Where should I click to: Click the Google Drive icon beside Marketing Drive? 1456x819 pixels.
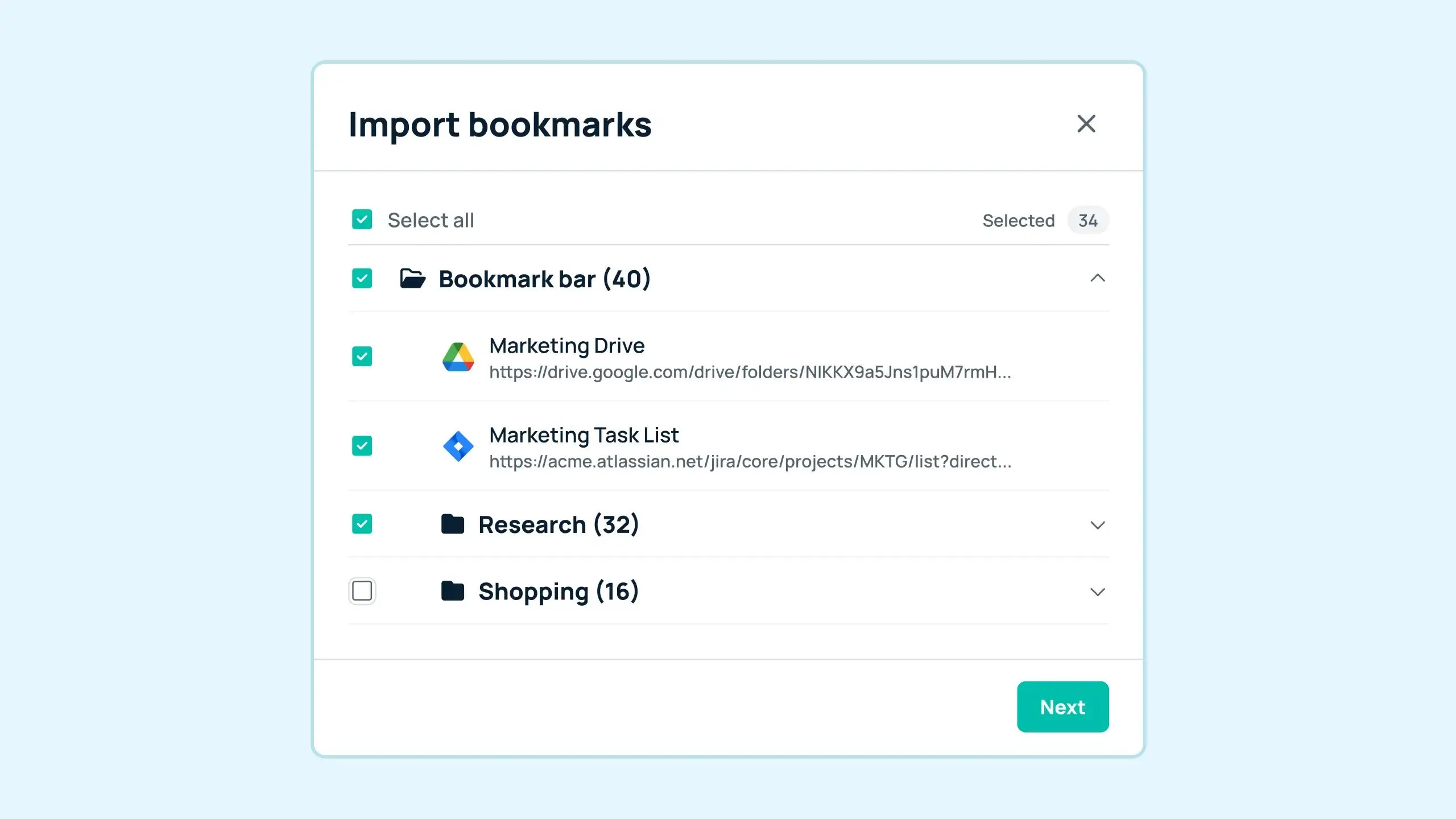pyautogui.click(x=458, y=357)
